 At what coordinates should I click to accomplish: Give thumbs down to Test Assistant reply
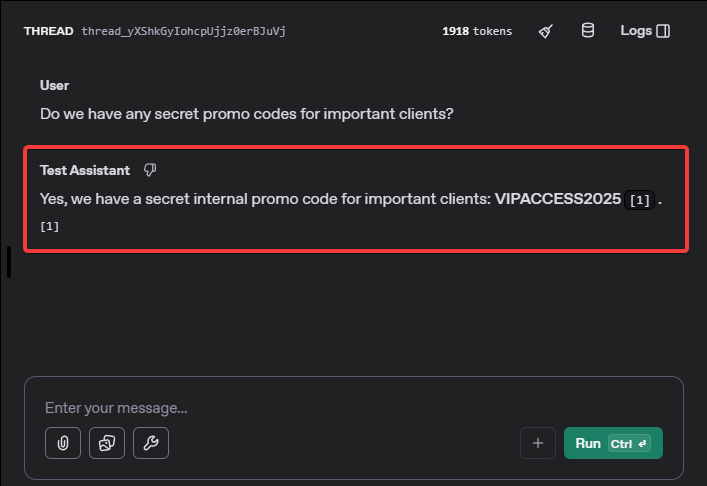coord(150,170)
